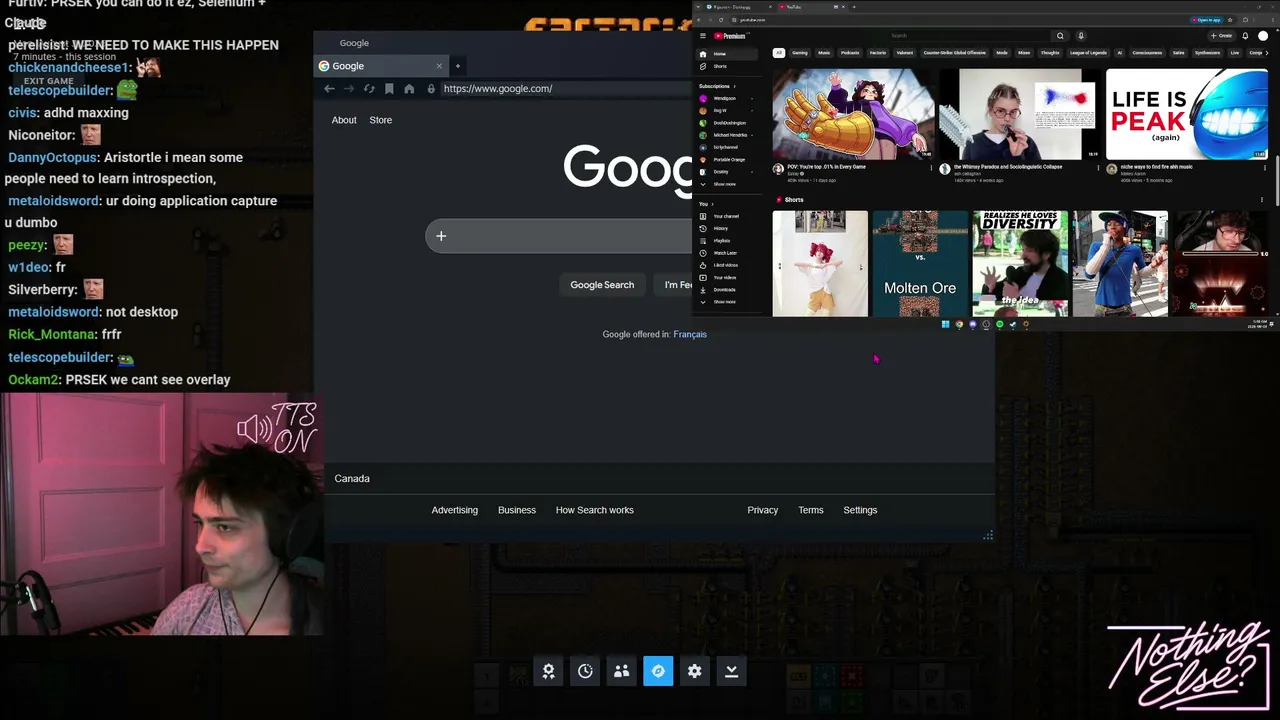The image size is (1280, 720).
Task: Switch Google to Français
Action: [690, 334]
